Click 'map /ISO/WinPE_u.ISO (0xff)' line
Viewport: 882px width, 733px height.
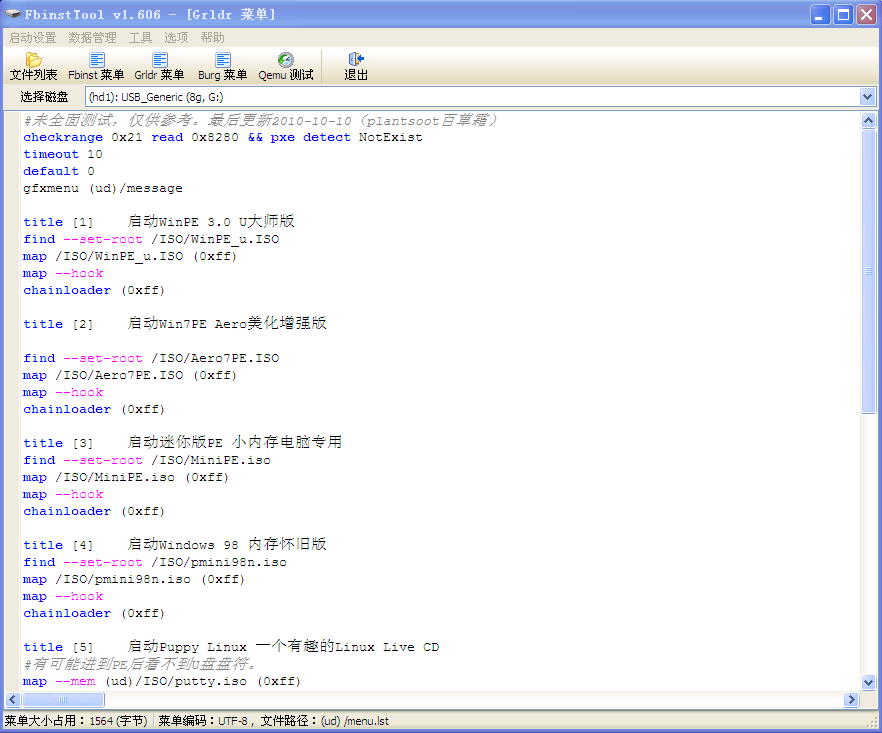[x=130, y=256]
